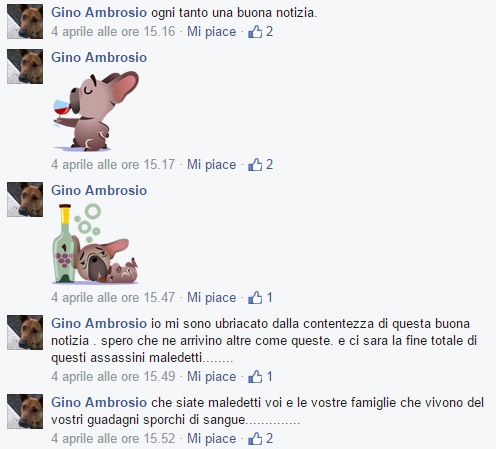Open the dog drinking wine sticker
The image size is (496, 449).
(96, 111)
